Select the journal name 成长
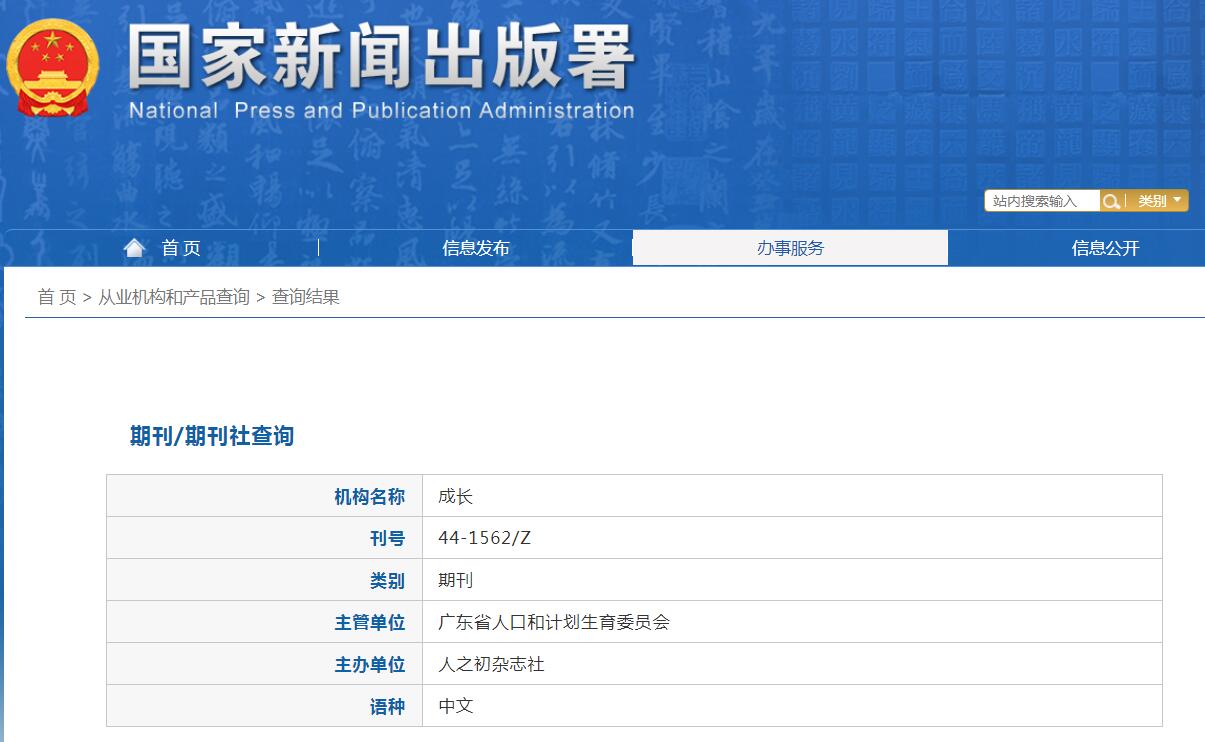 click(453, 495)
